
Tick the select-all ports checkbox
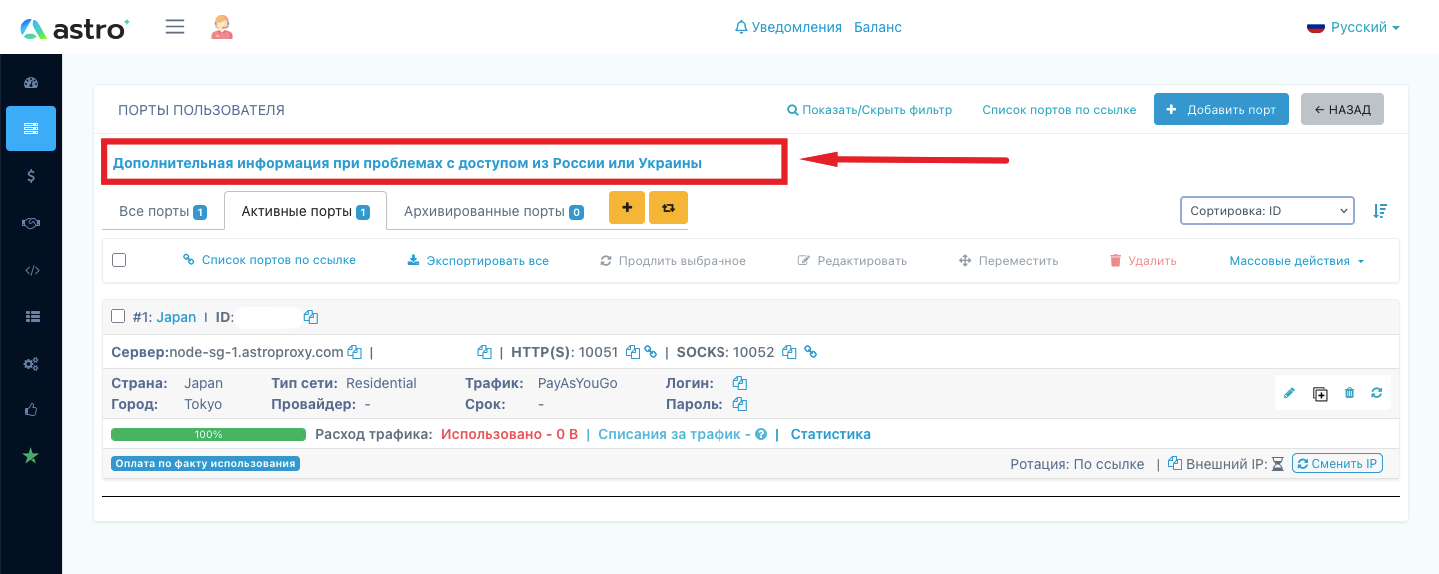pos(119,260)
